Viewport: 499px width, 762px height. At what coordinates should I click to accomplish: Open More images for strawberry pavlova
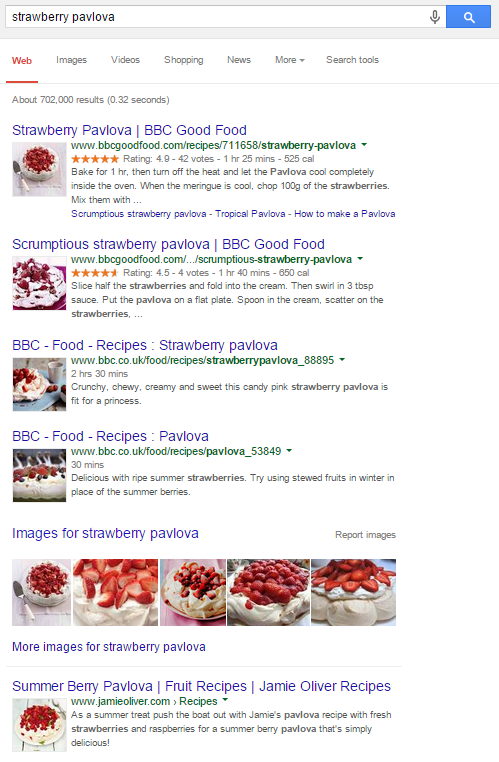pyautogui.click(x=109, y=647)
